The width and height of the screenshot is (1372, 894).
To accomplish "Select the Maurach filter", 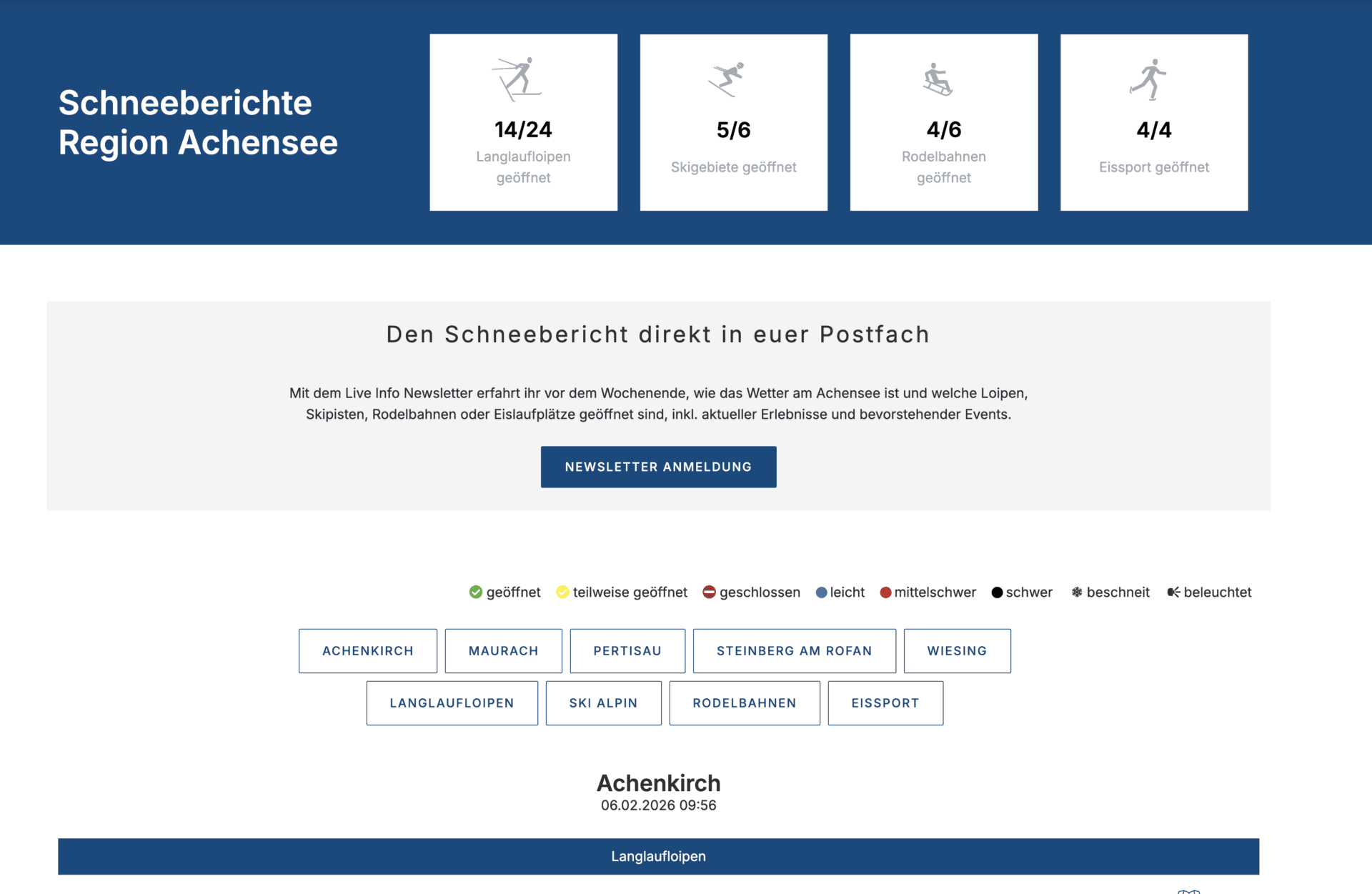I will [x=503, y=650].
